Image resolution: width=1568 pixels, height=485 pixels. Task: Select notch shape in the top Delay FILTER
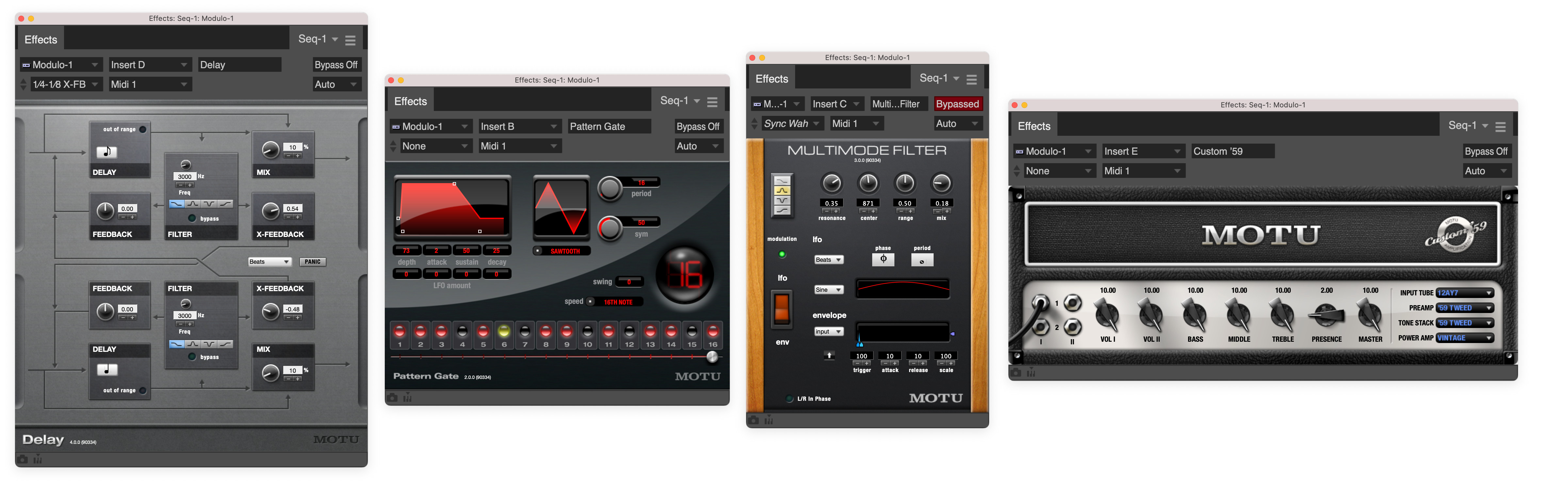coord(209,204)
